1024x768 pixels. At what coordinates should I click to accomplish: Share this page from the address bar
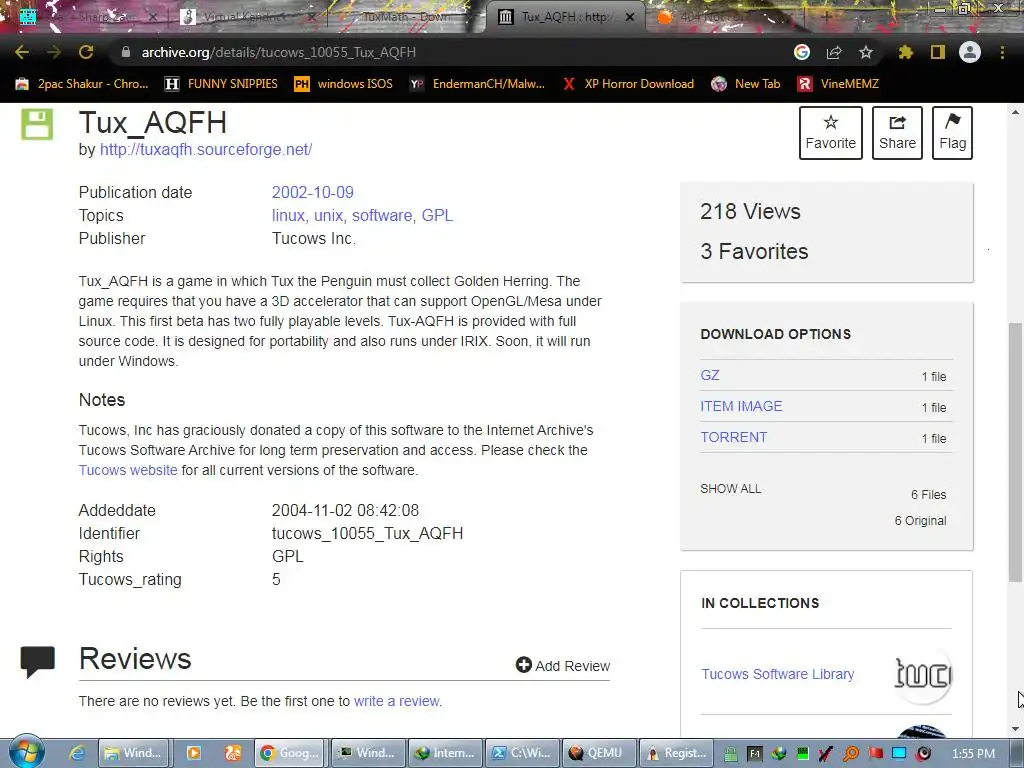[834, 52]
